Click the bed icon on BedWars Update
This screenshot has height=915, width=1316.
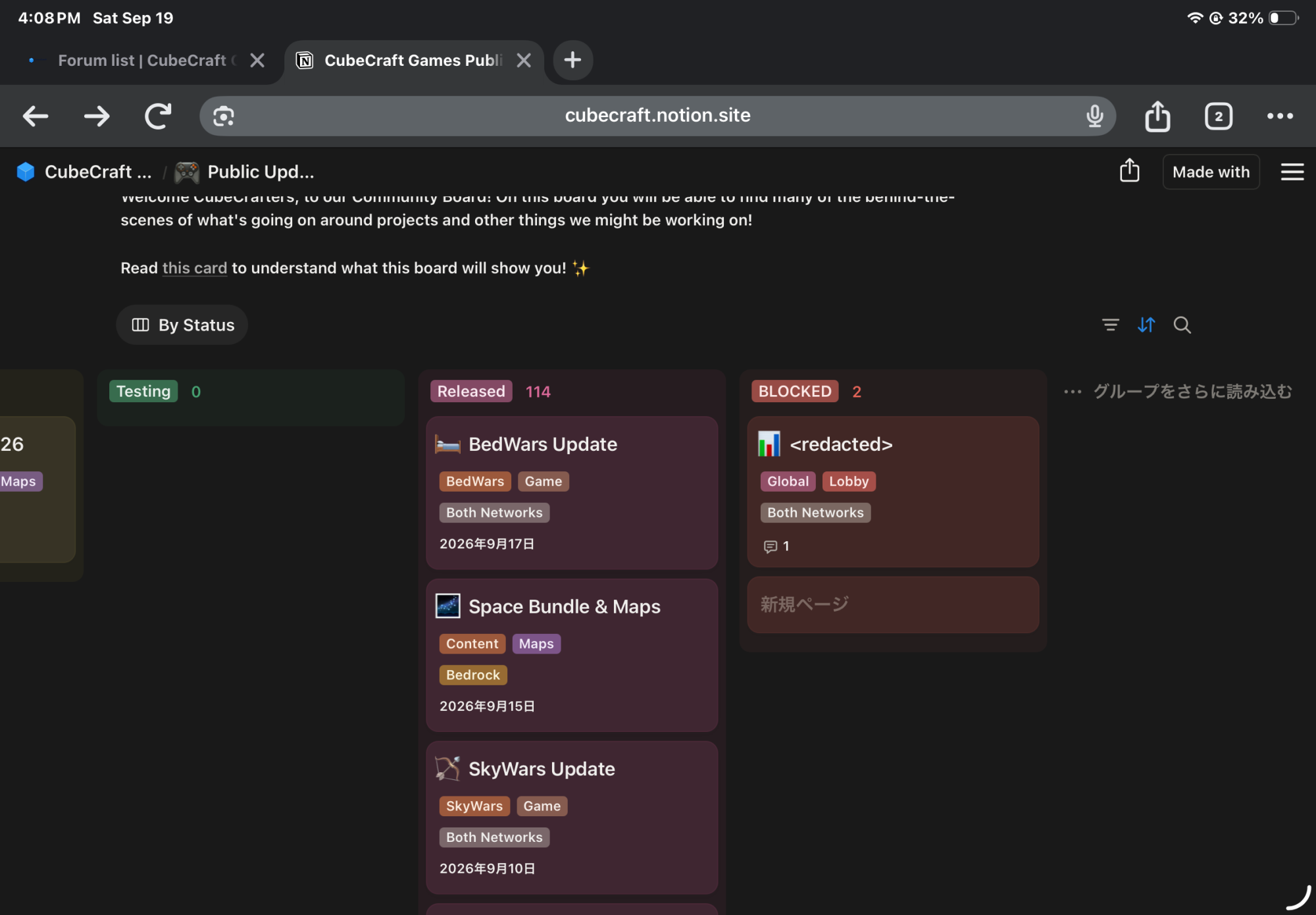[447, 444]
